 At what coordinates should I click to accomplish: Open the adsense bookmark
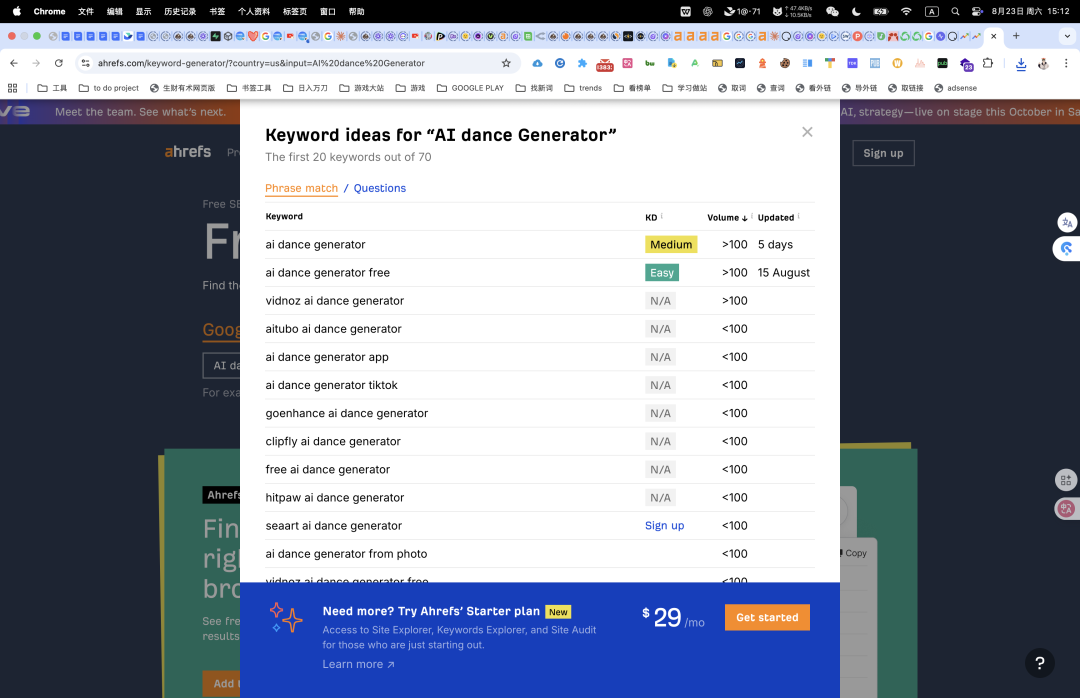coord(955,88)
